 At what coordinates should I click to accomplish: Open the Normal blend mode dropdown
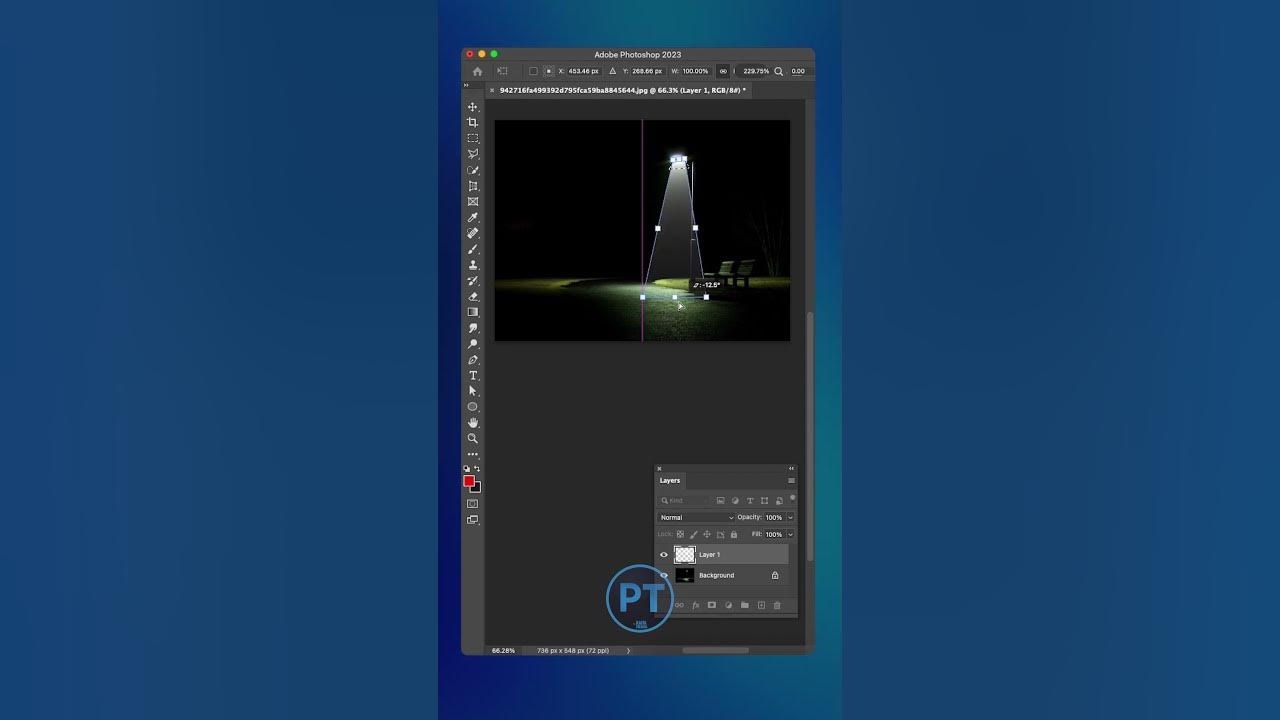point(696,517)
